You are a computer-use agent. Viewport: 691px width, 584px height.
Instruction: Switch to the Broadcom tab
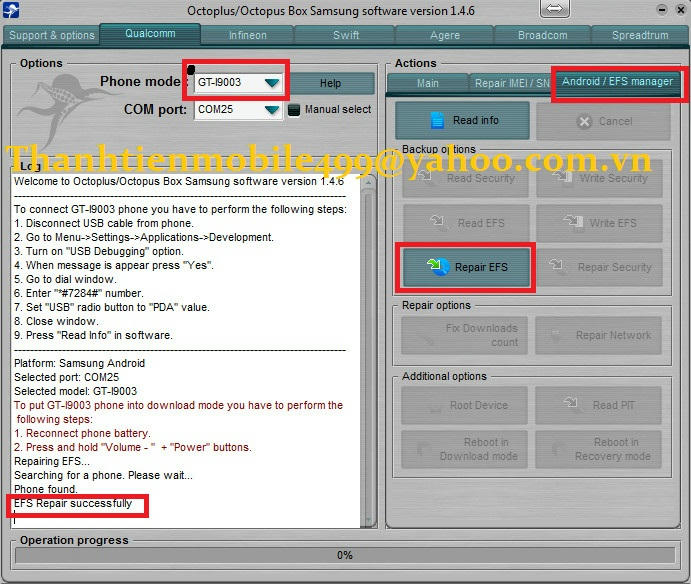click(x=542, y=35)
